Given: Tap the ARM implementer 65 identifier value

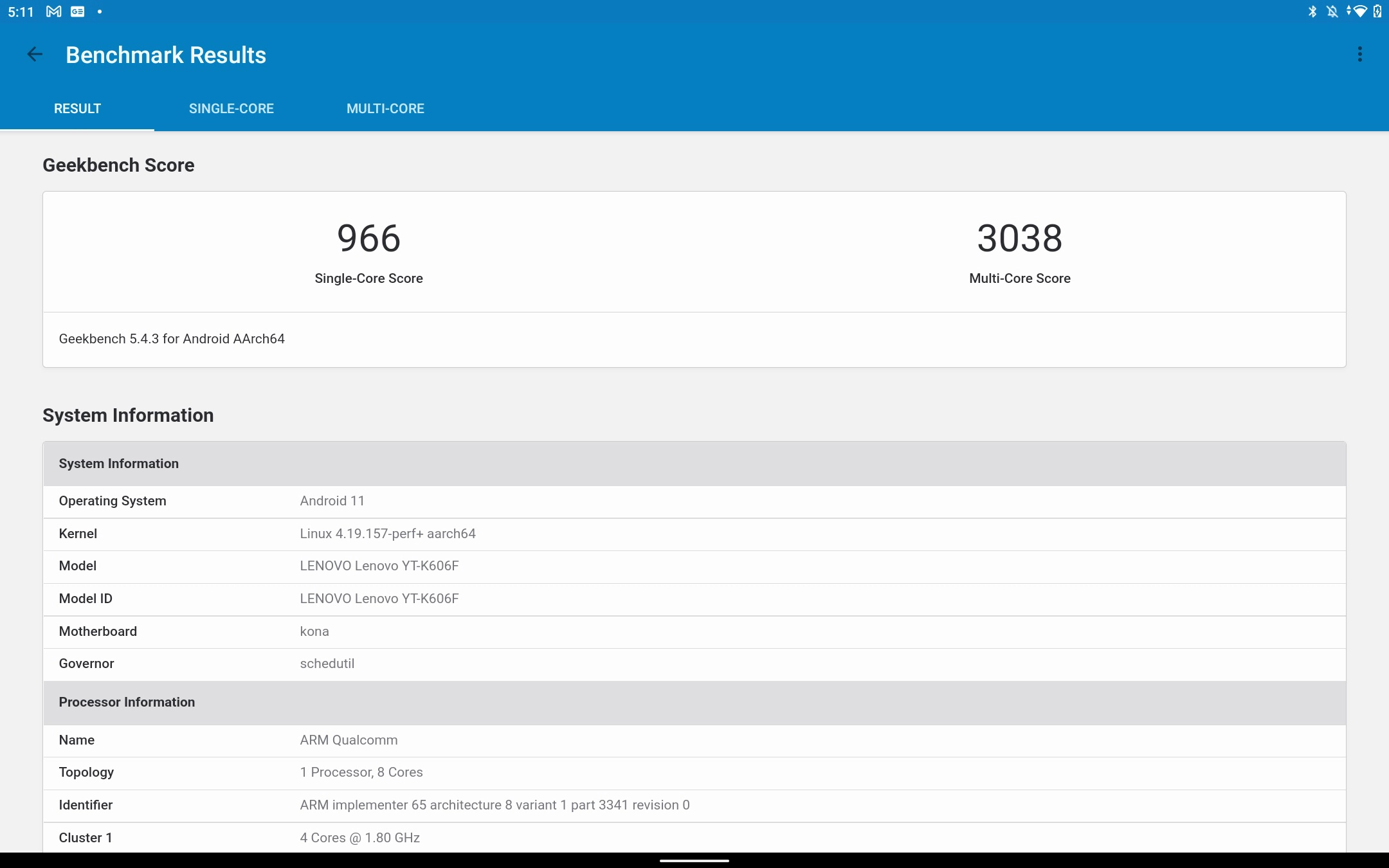Looking at the screenshot, I should (x=495, y=805).
